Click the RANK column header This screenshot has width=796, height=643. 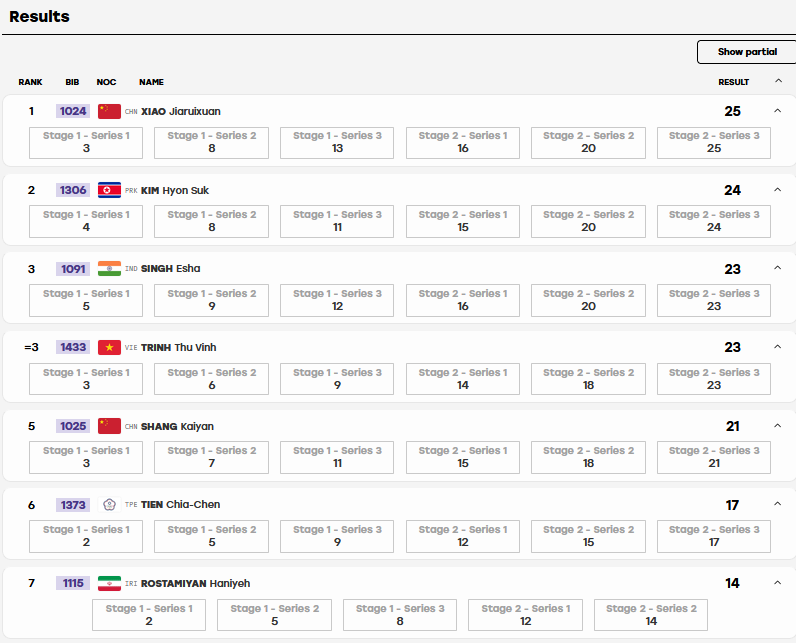pos(30,82)
